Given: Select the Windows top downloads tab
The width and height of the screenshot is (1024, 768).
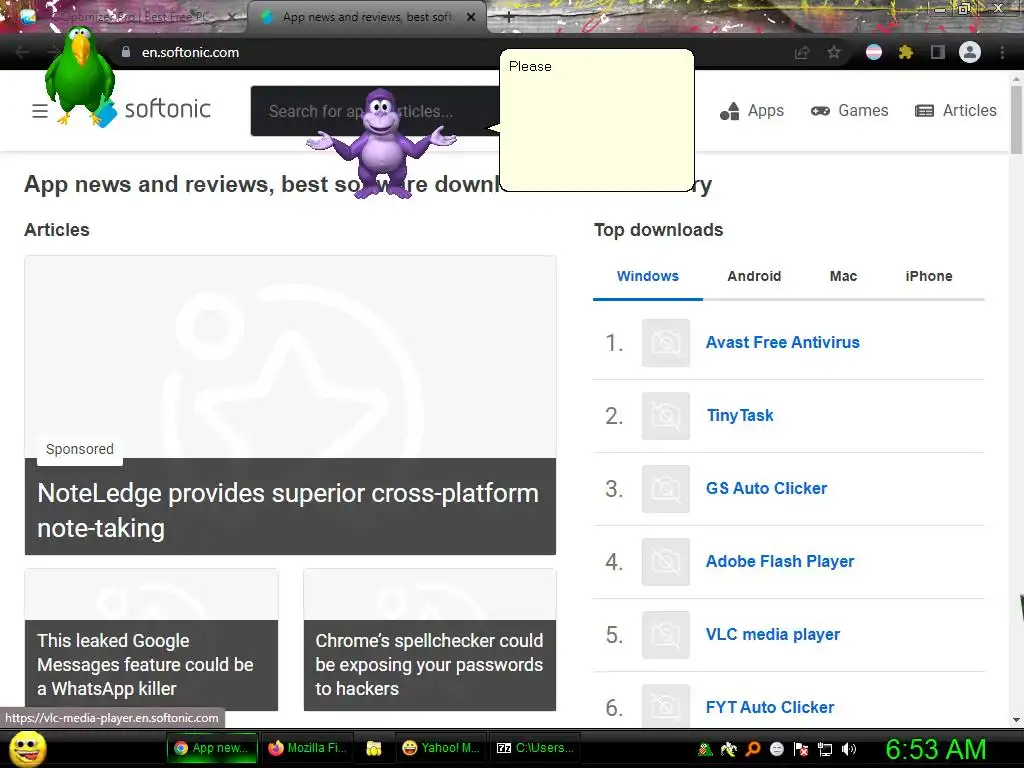Looking at the screenshot, I should (x=648, y=276).
